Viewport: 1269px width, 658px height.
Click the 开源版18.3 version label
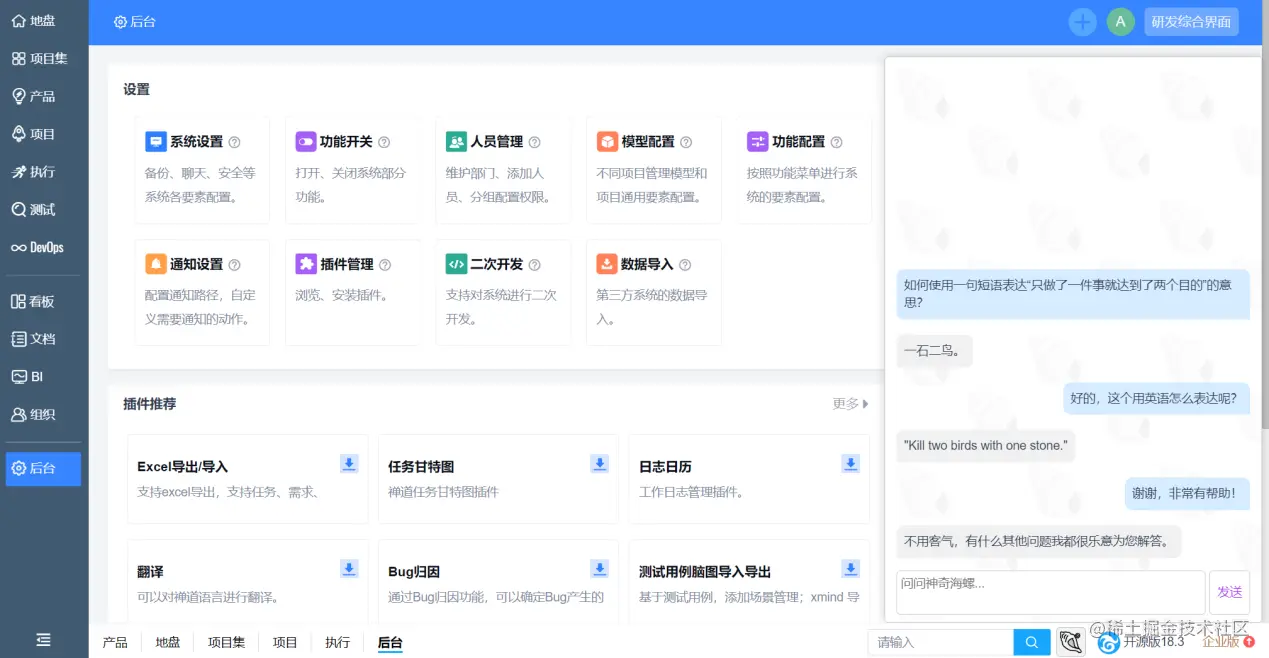(1152, 642)
